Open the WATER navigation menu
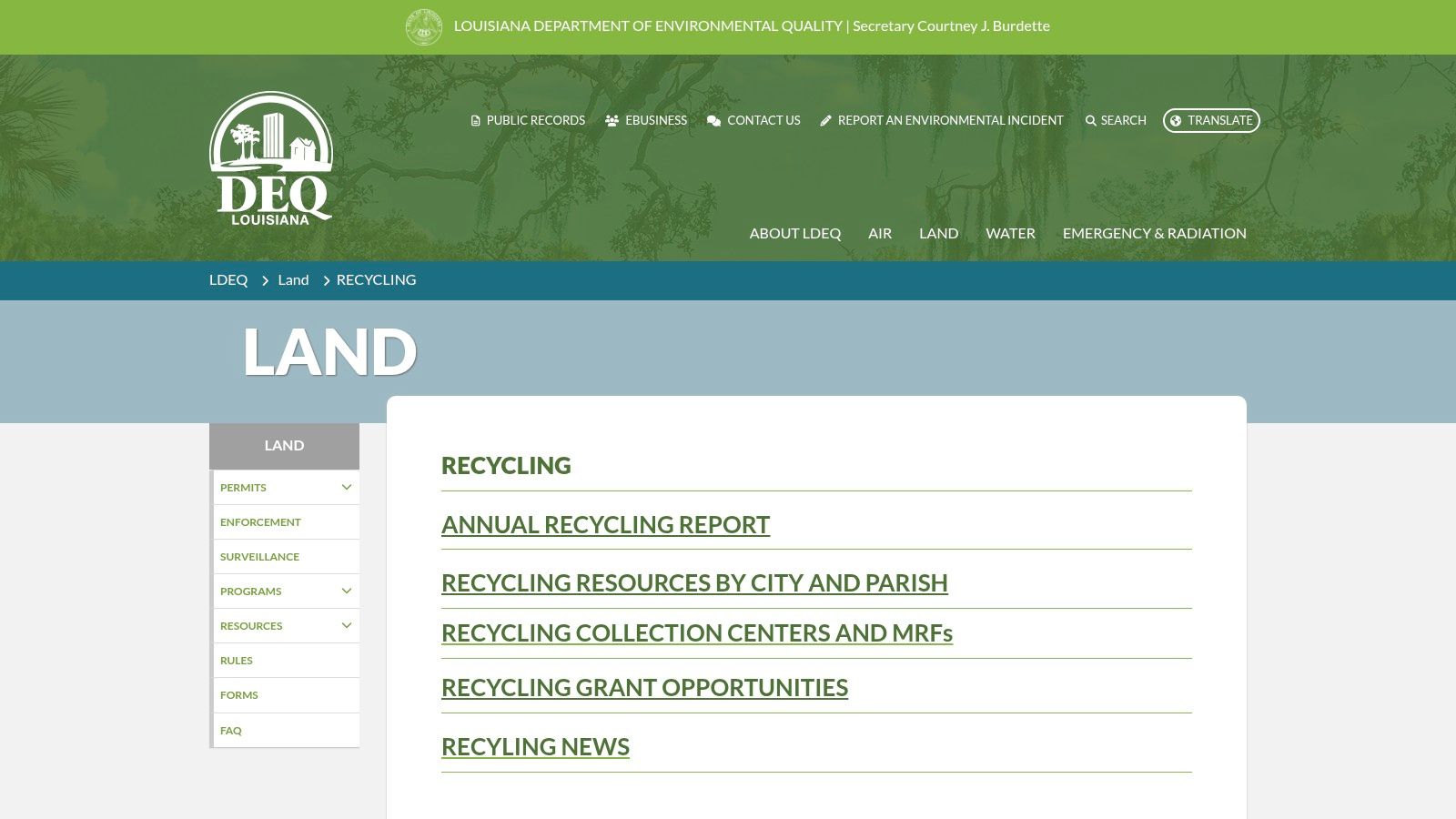Screen dimensions: 1456x819 point(1010,233)
